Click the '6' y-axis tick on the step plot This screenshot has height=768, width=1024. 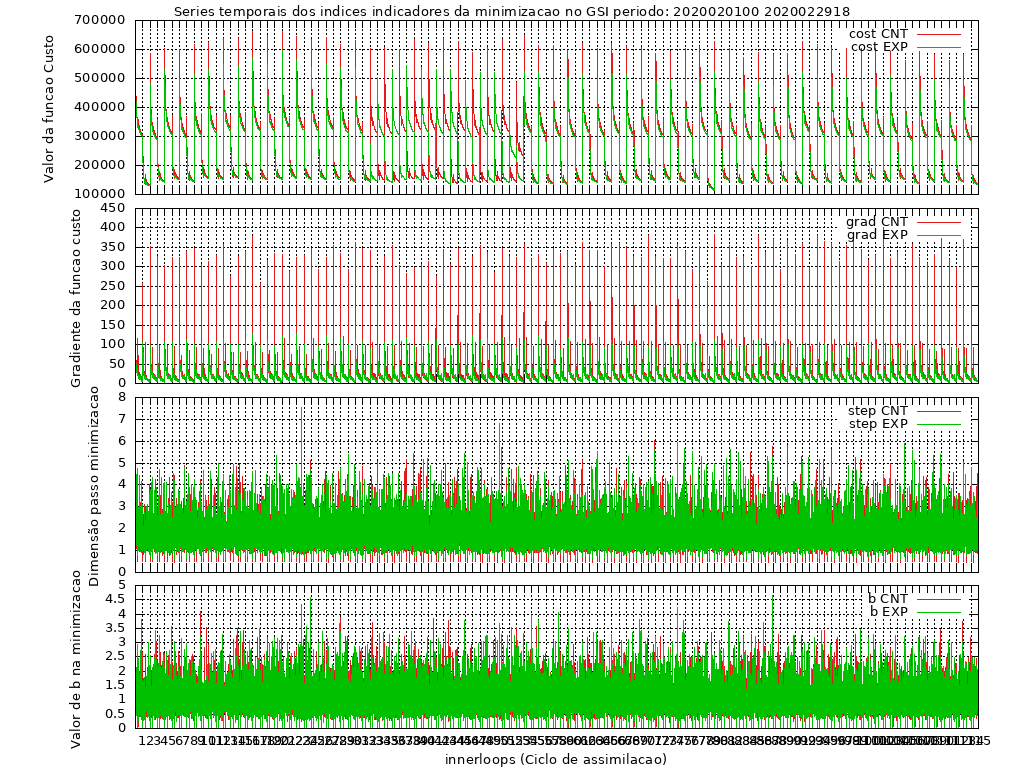click(121, 441)
